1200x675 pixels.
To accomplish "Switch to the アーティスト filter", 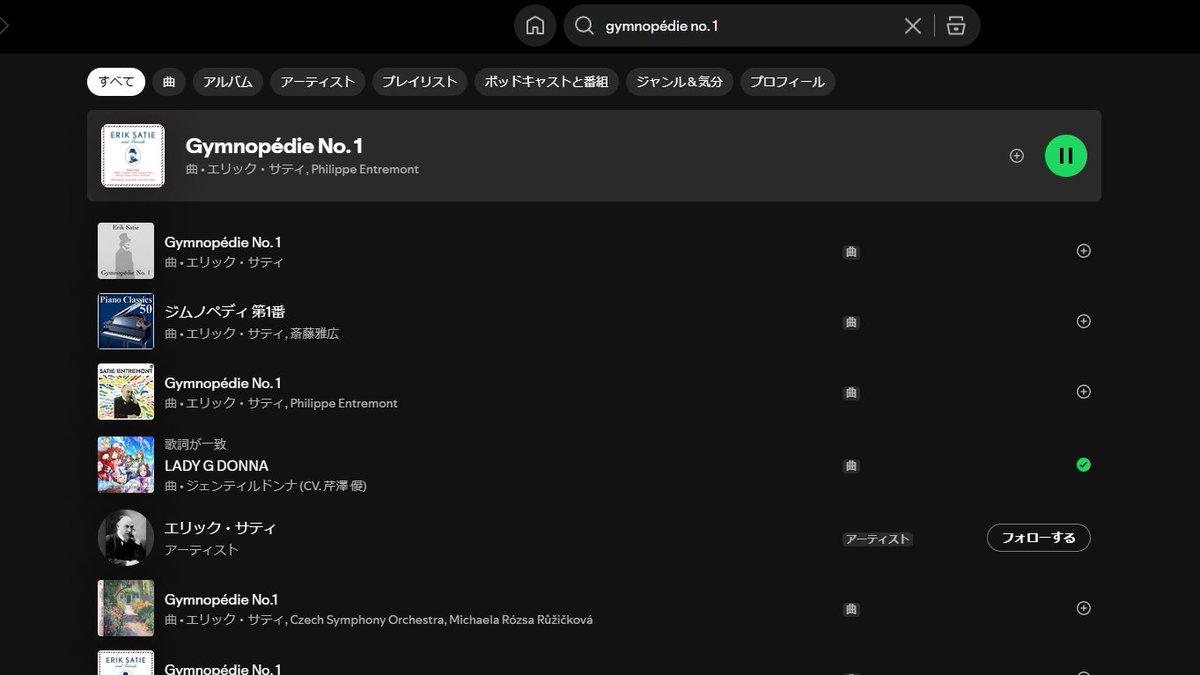I will click(x=318, y=82).
